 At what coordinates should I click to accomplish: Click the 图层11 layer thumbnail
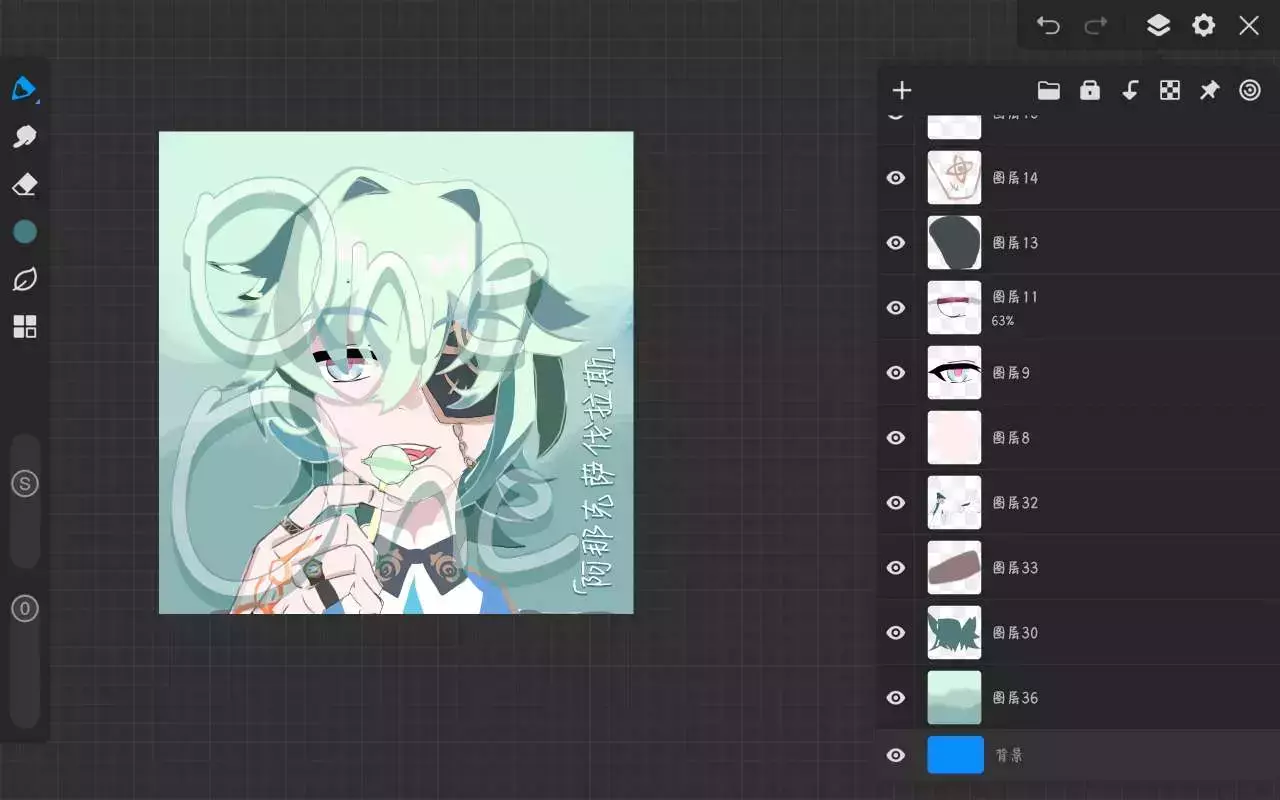click(954, 308)
